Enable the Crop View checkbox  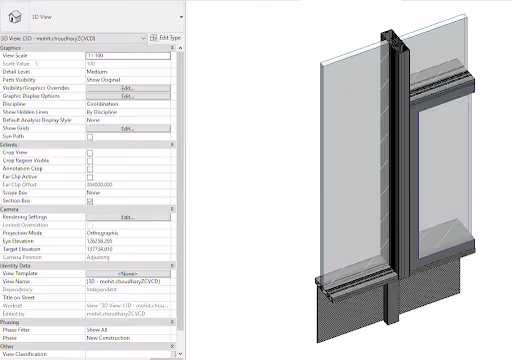90,153
